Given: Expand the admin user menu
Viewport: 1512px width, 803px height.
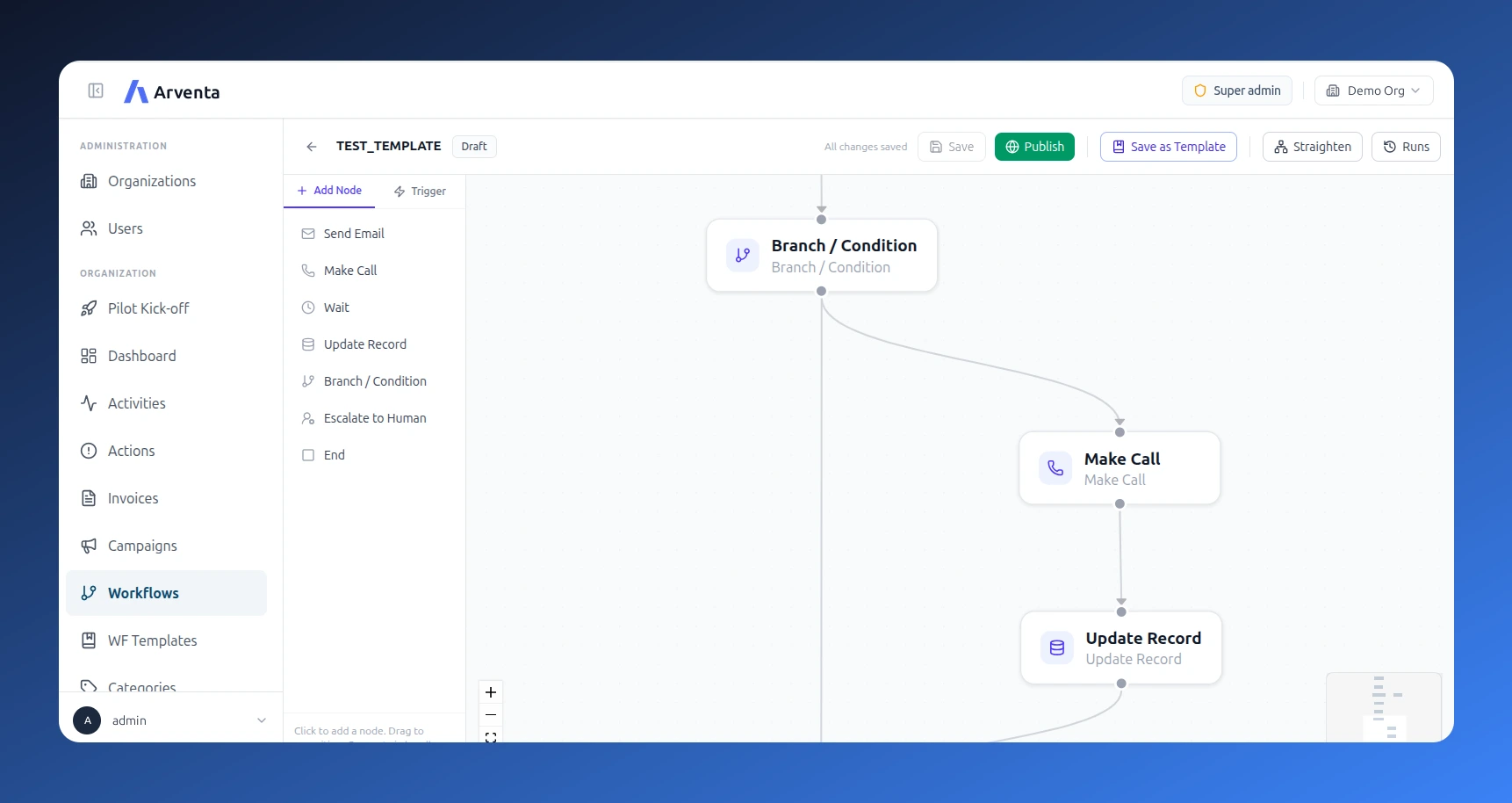Looking at the screenshot, I should coord(262,720).
